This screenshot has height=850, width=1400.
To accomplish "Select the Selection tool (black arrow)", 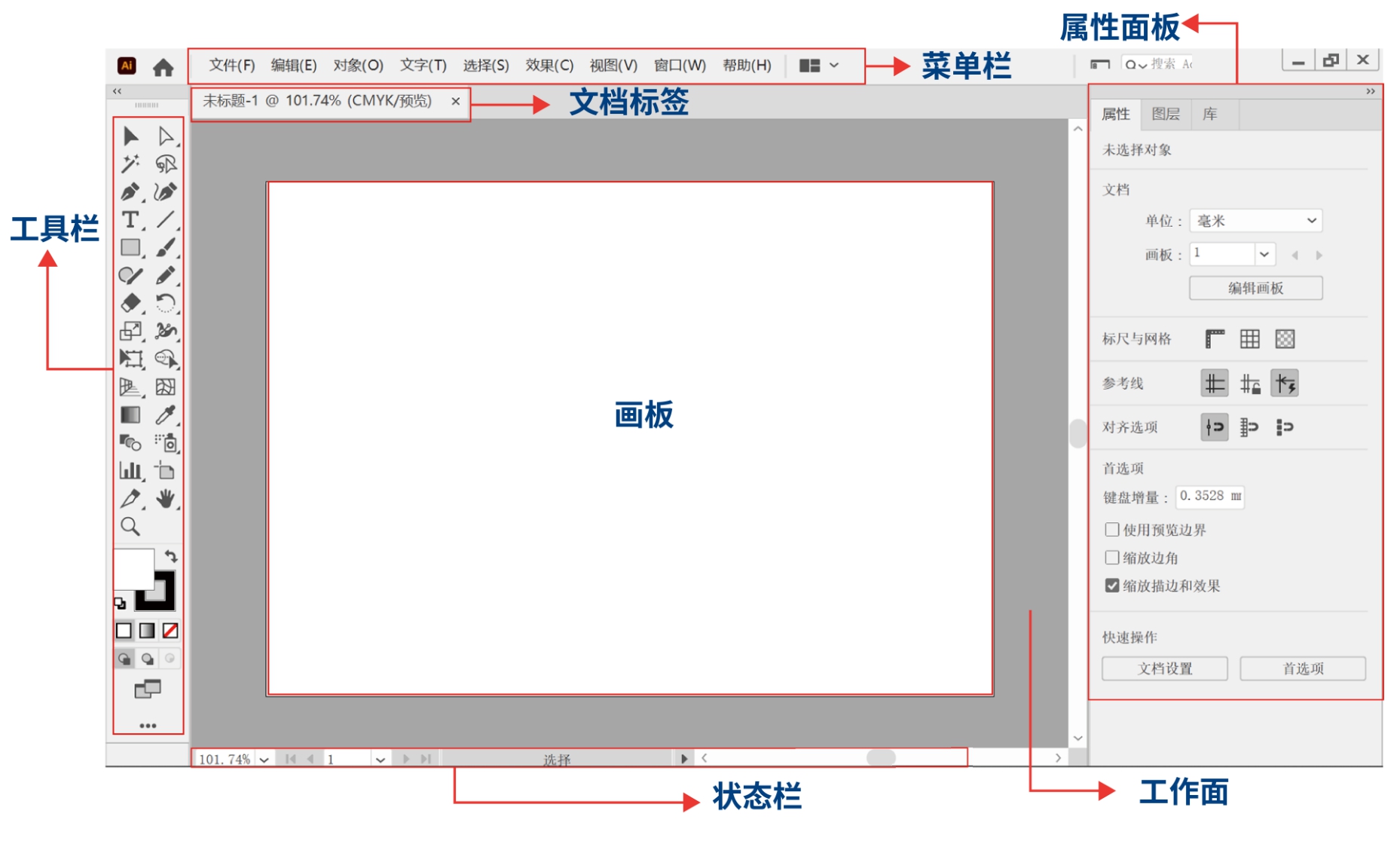I will click(x=130, y=136).
